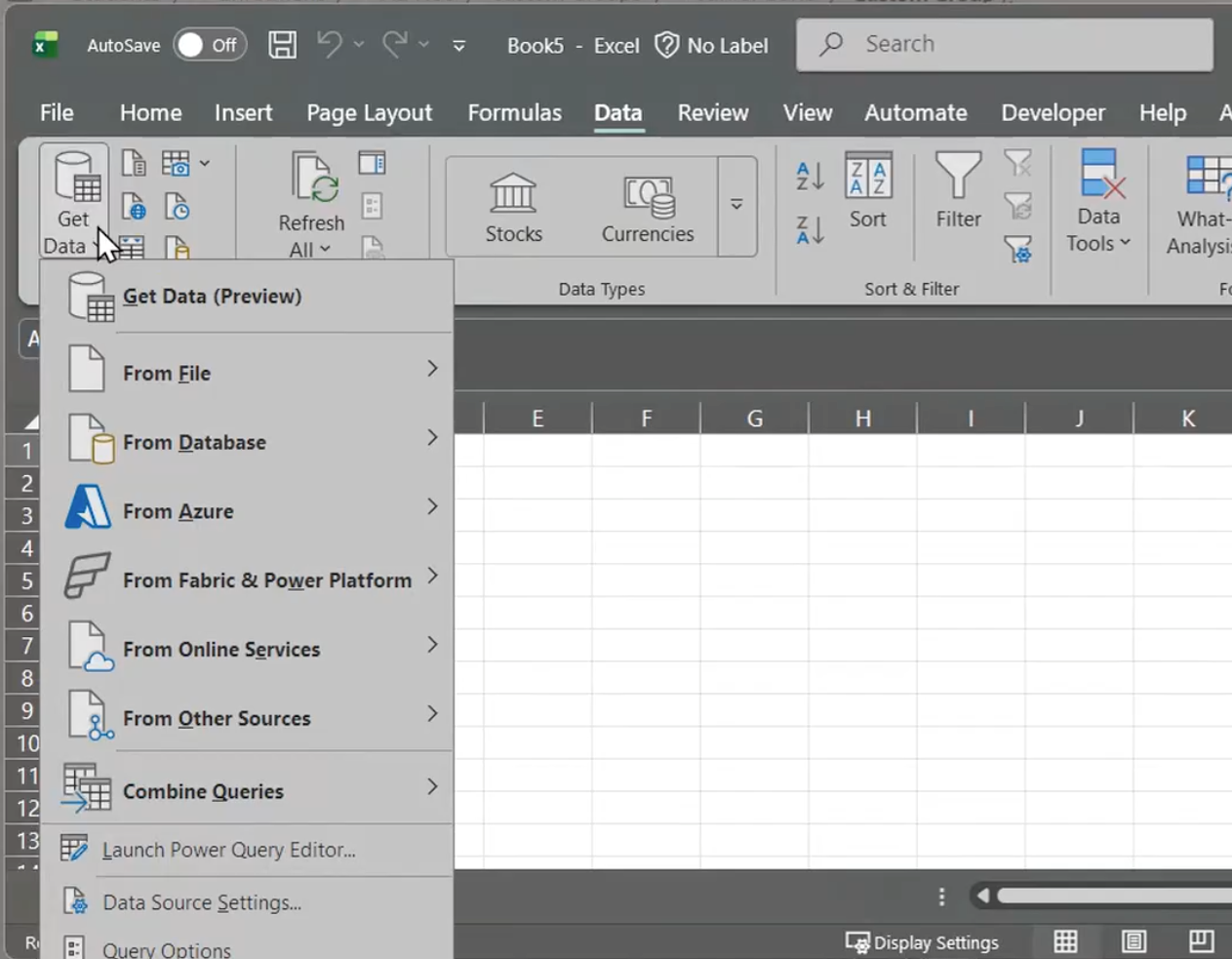Expand the Data Types gallery

point(736,205)
